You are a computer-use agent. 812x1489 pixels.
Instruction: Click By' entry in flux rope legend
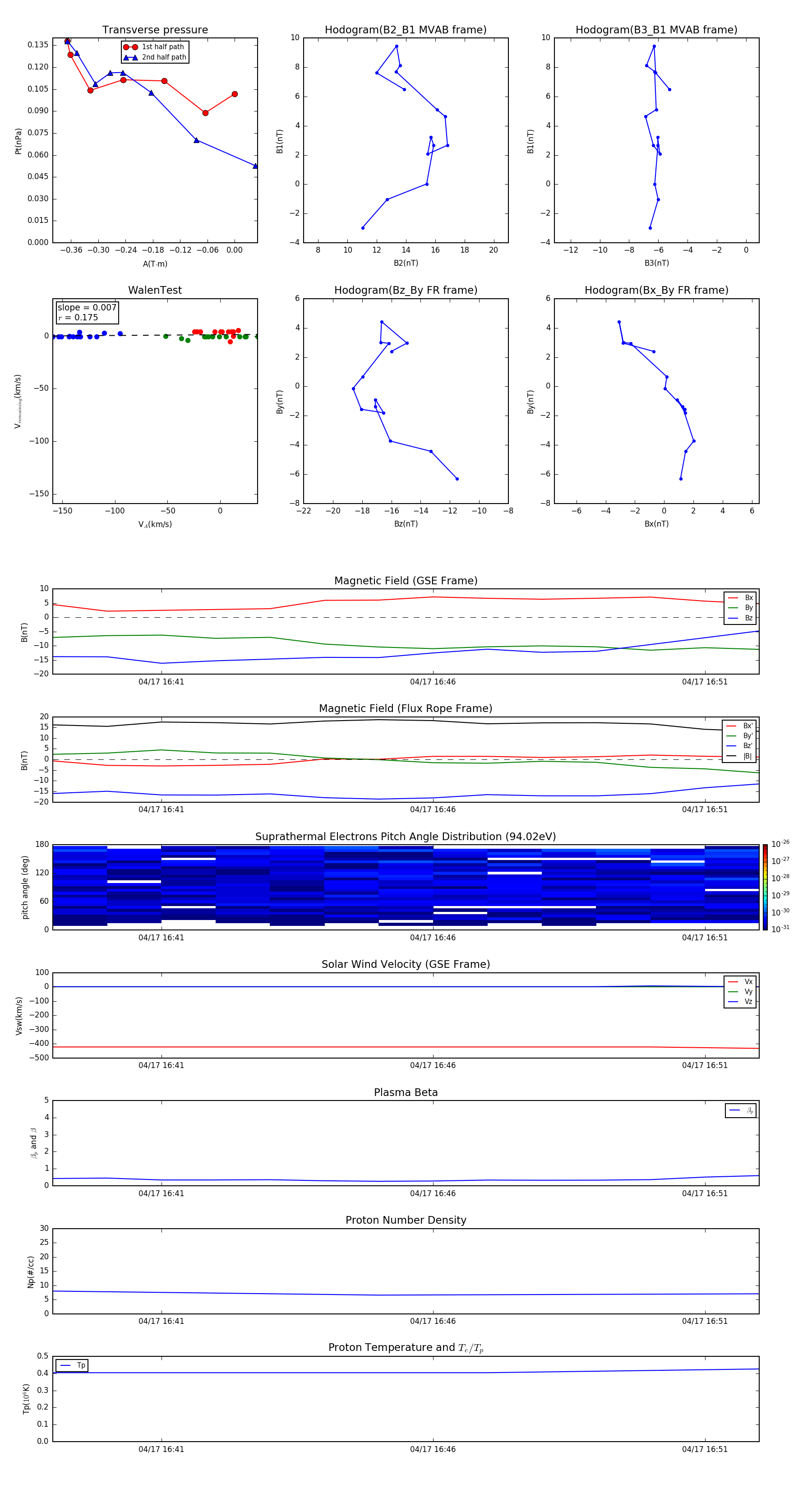coord(739,736)
